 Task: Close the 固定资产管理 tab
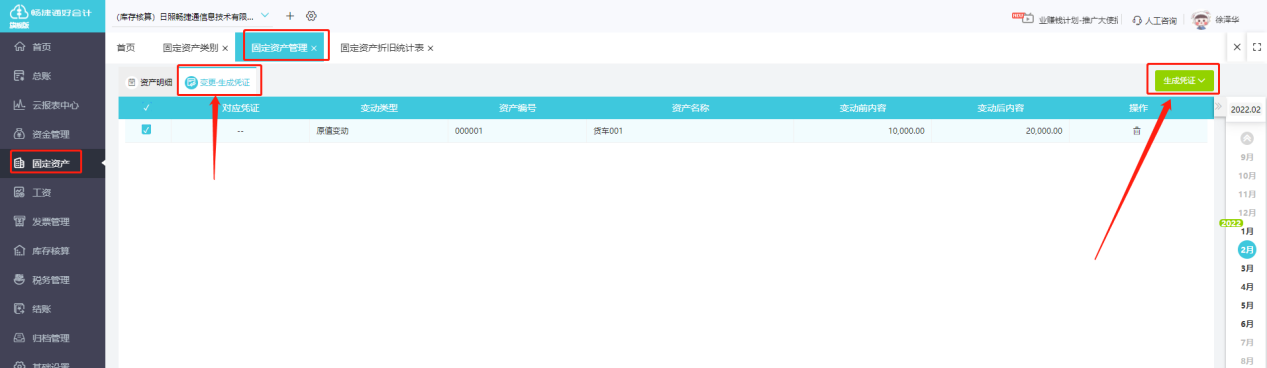(x=314, y=48)
